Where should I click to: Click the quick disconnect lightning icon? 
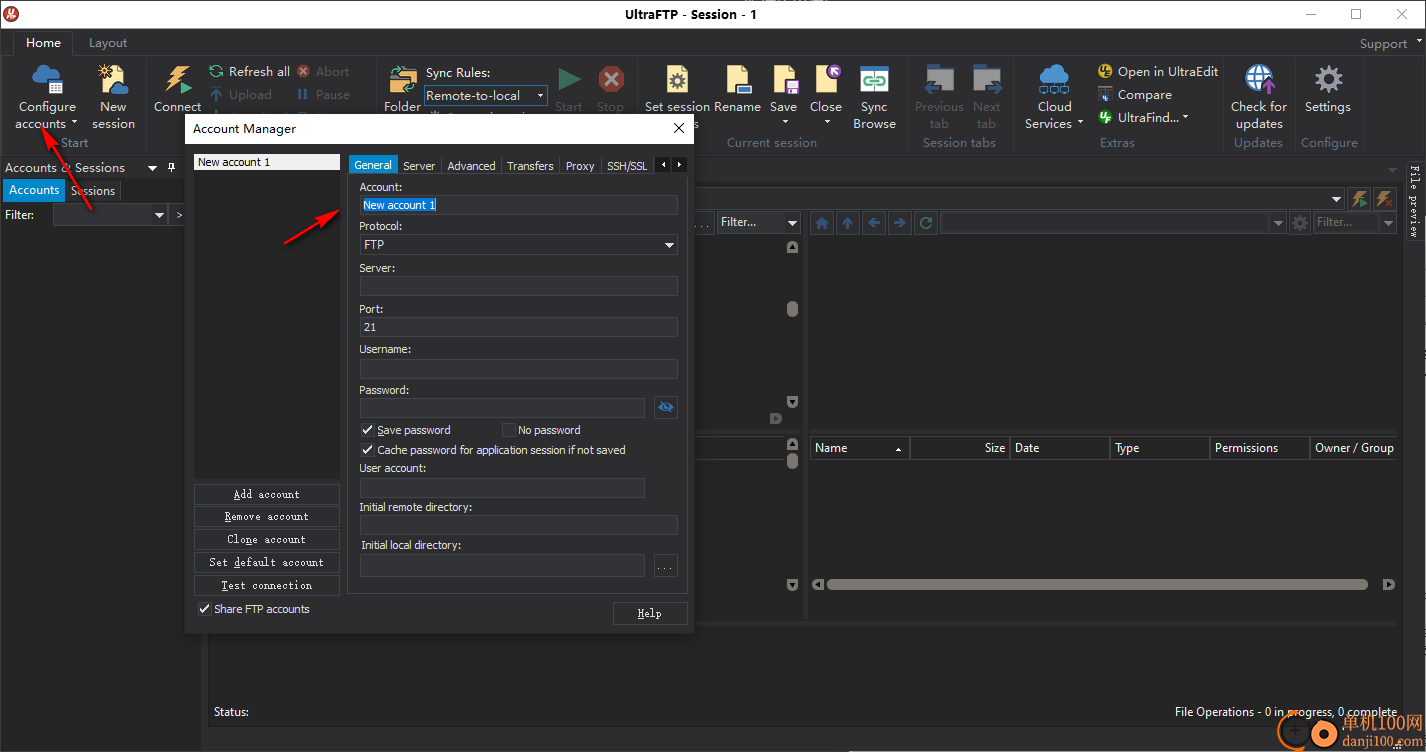tap(1385, 199)
